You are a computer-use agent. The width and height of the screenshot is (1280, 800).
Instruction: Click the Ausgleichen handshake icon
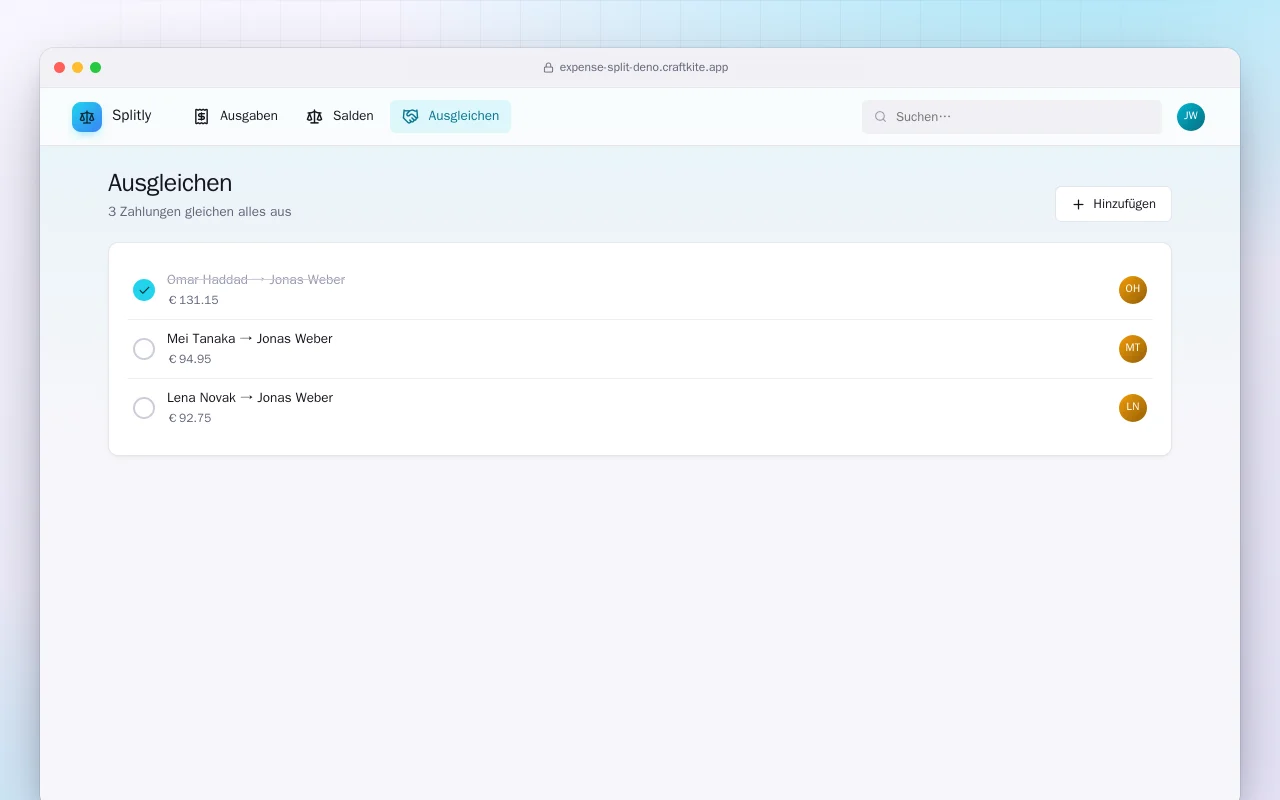(410, 116)
